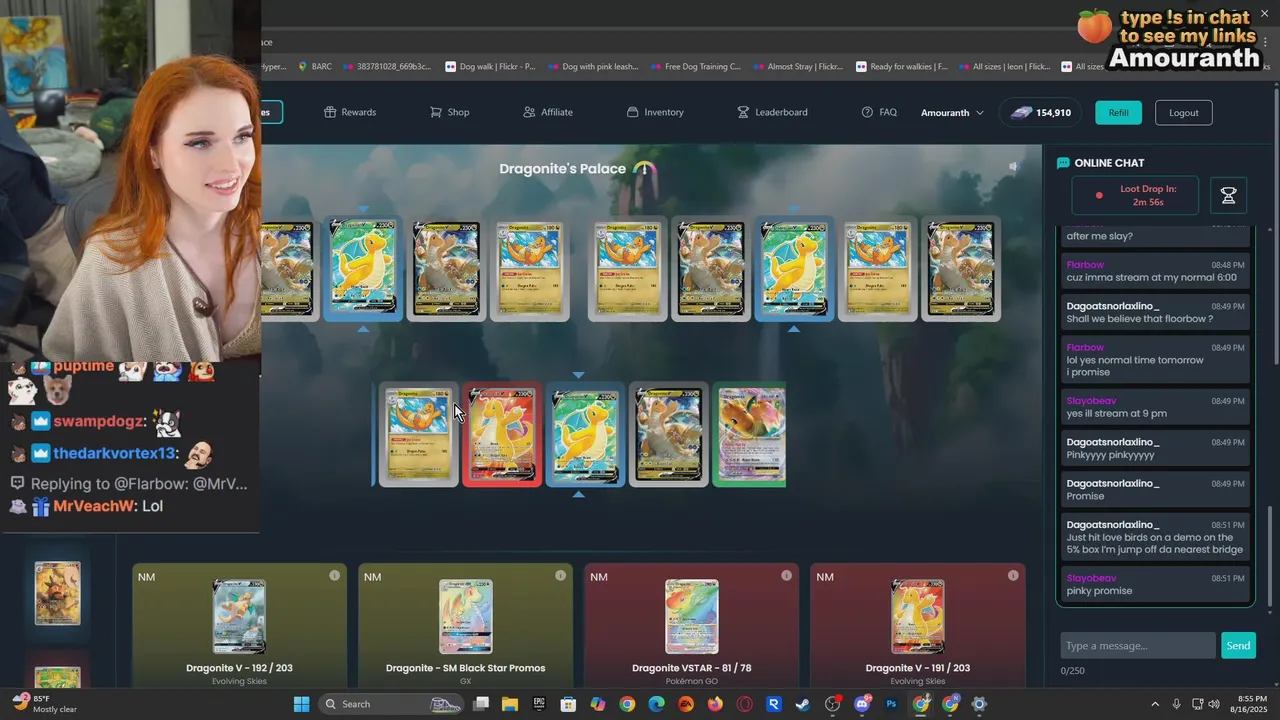The image size is (1280, 720).
Task: Send the chat message
Action: pyautogui.click(x=1238, y=645)
